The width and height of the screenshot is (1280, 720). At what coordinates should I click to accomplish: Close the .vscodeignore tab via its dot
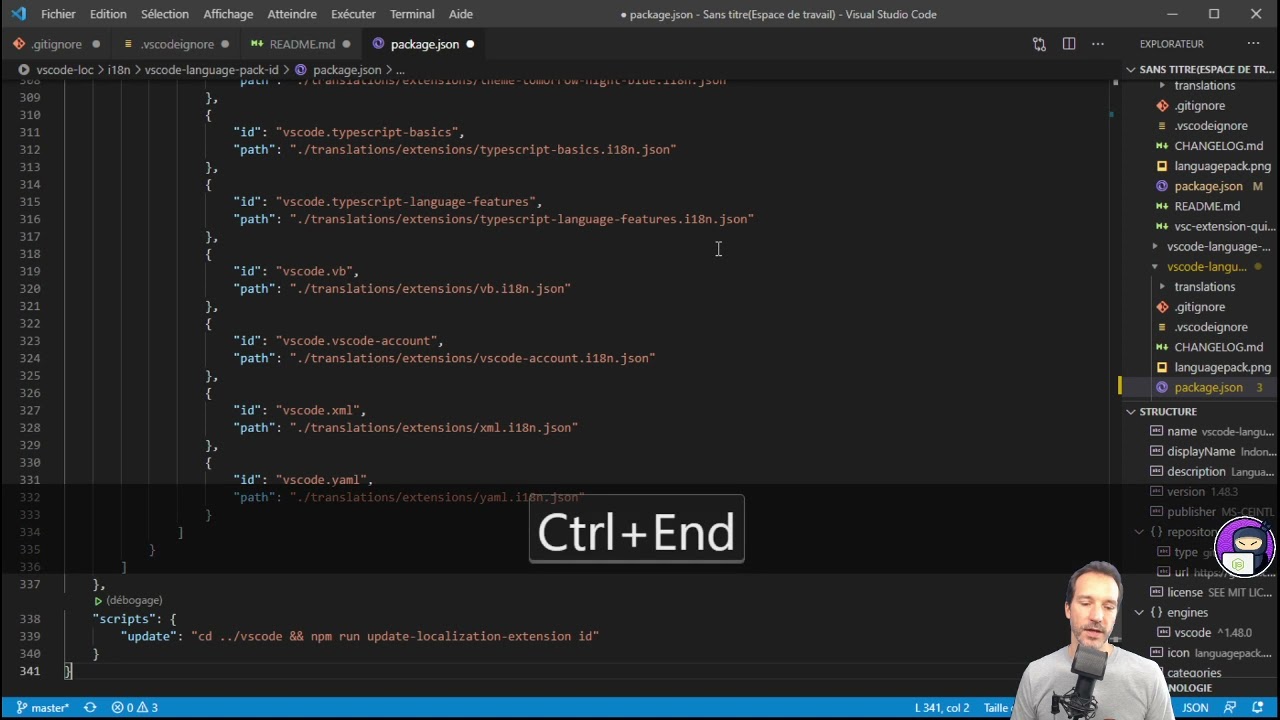tap(225, 44)
